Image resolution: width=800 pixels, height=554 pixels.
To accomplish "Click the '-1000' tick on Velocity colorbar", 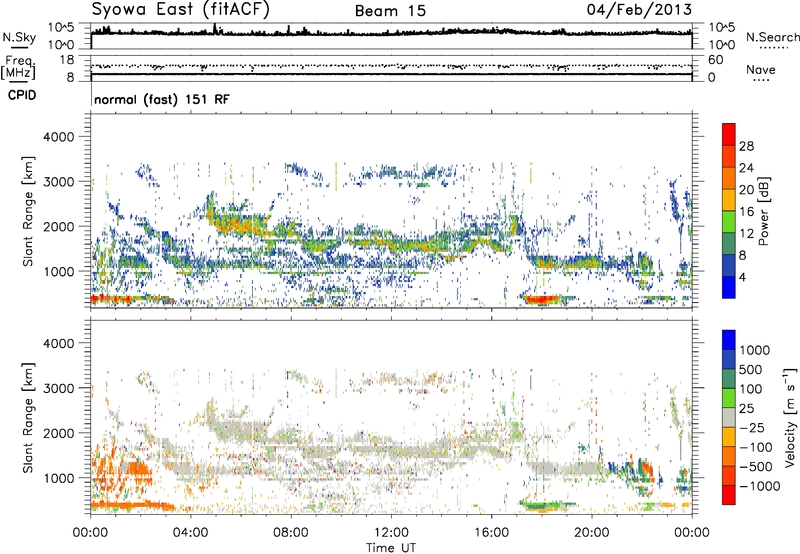I will 759,486.
